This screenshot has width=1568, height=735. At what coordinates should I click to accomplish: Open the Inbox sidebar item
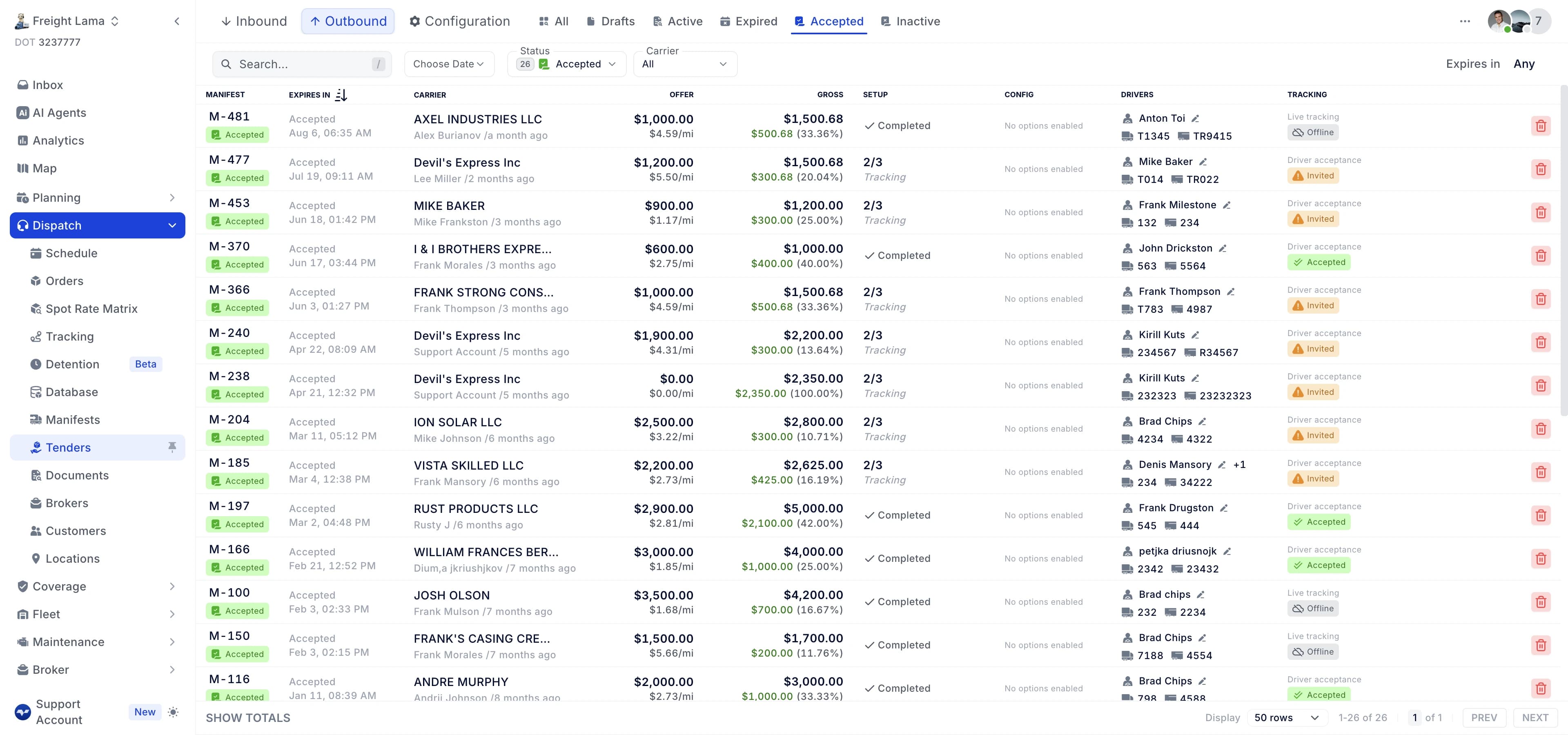click(98, 85)
